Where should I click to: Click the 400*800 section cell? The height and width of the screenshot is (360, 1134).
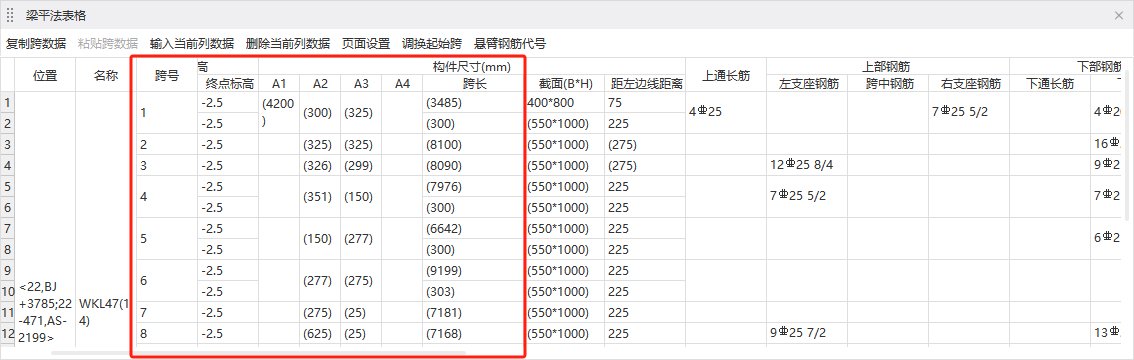pyautogui.click(x=566, y=103)
